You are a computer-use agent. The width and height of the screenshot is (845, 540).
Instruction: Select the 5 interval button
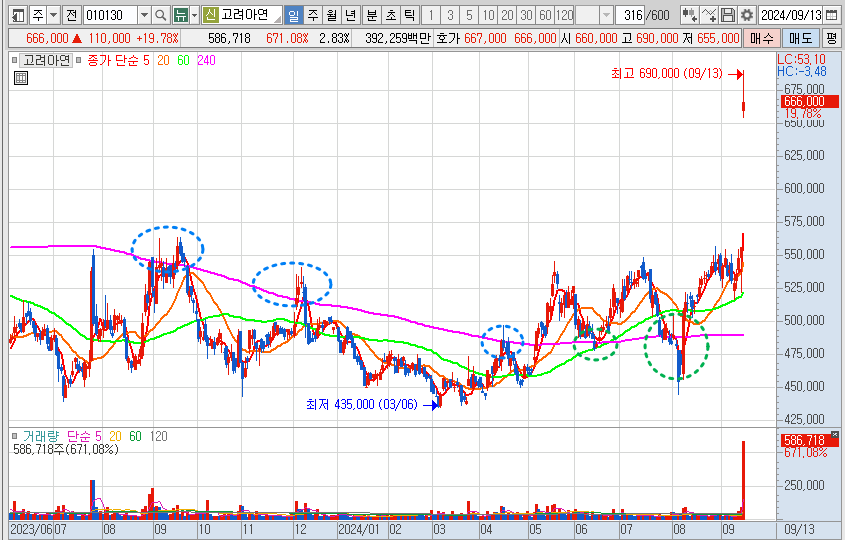coord(469,15)
